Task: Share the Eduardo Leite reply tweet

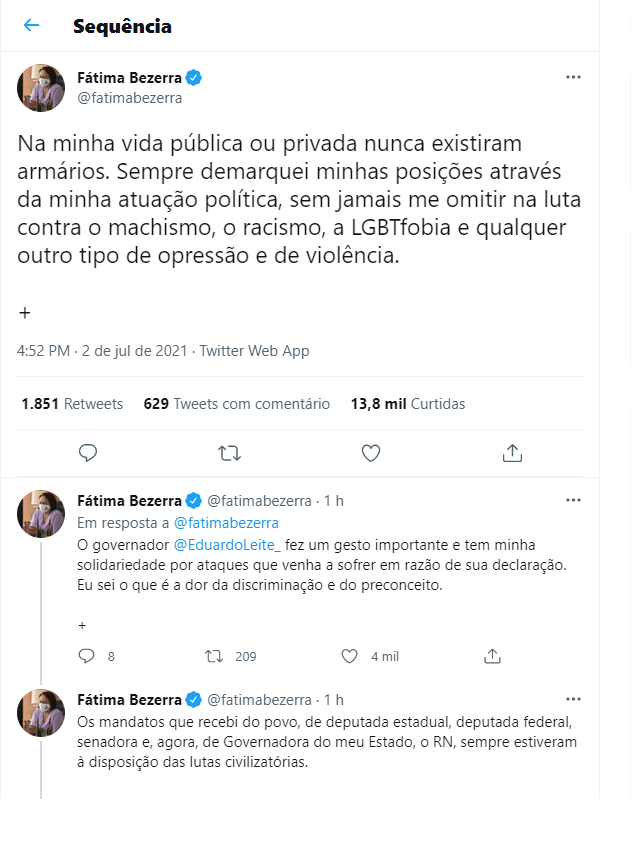Action: click(492, 656)
